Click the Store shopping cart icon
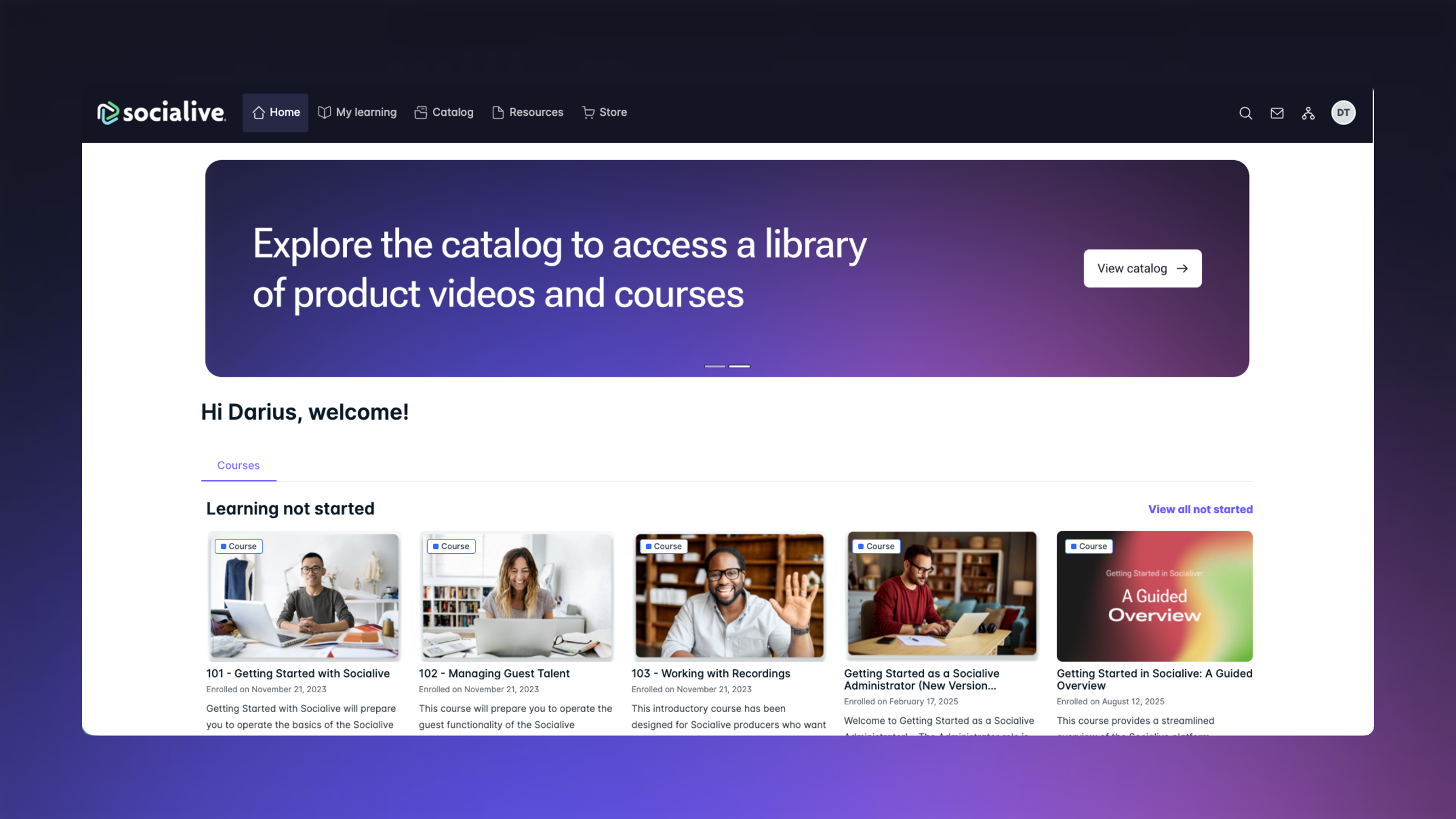The width and height of the screenshot is (1456, 819). [x=588, y=112]
